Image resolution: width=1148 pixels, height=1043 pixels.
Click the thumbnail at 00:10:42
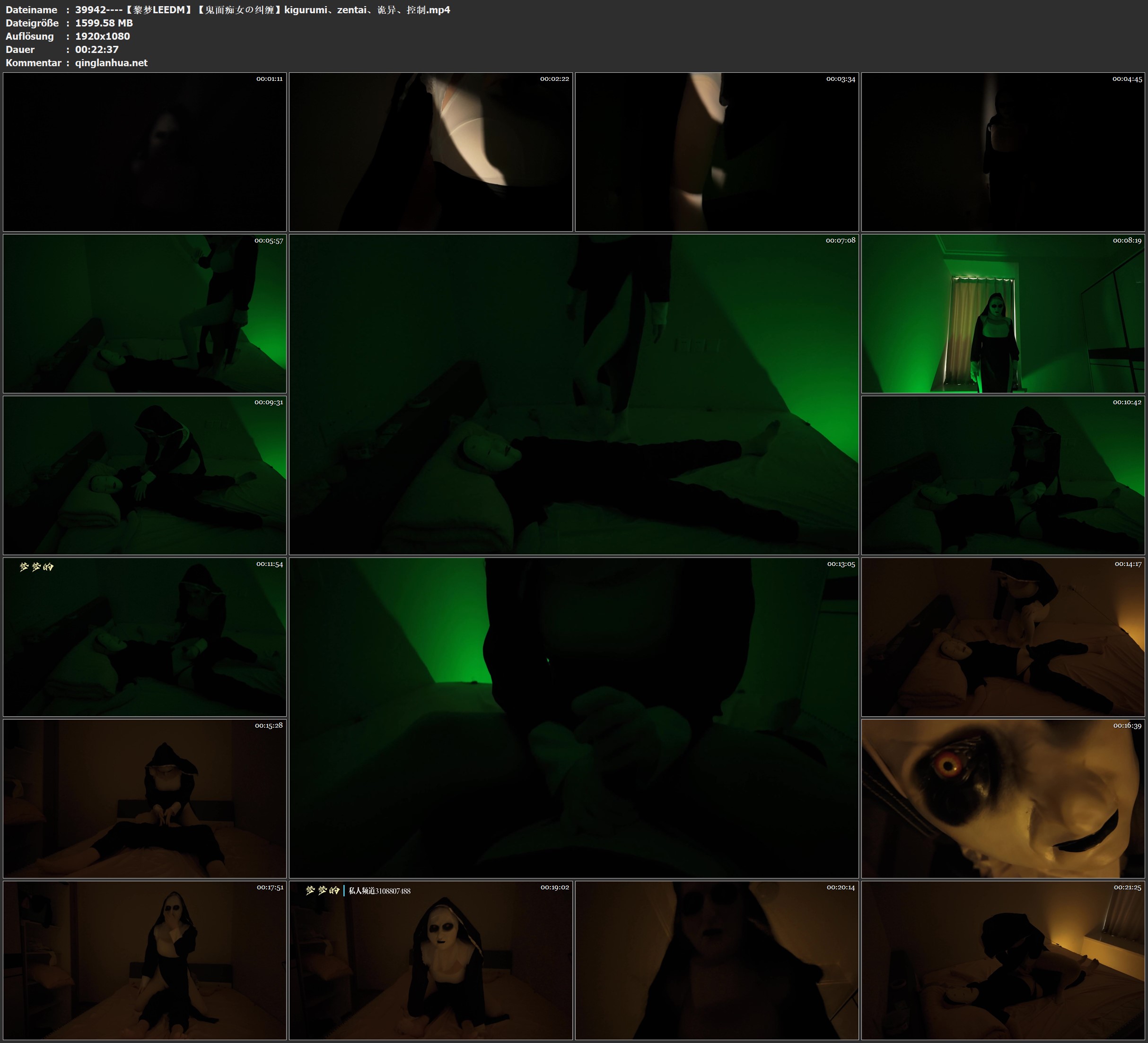(1003, 475)
